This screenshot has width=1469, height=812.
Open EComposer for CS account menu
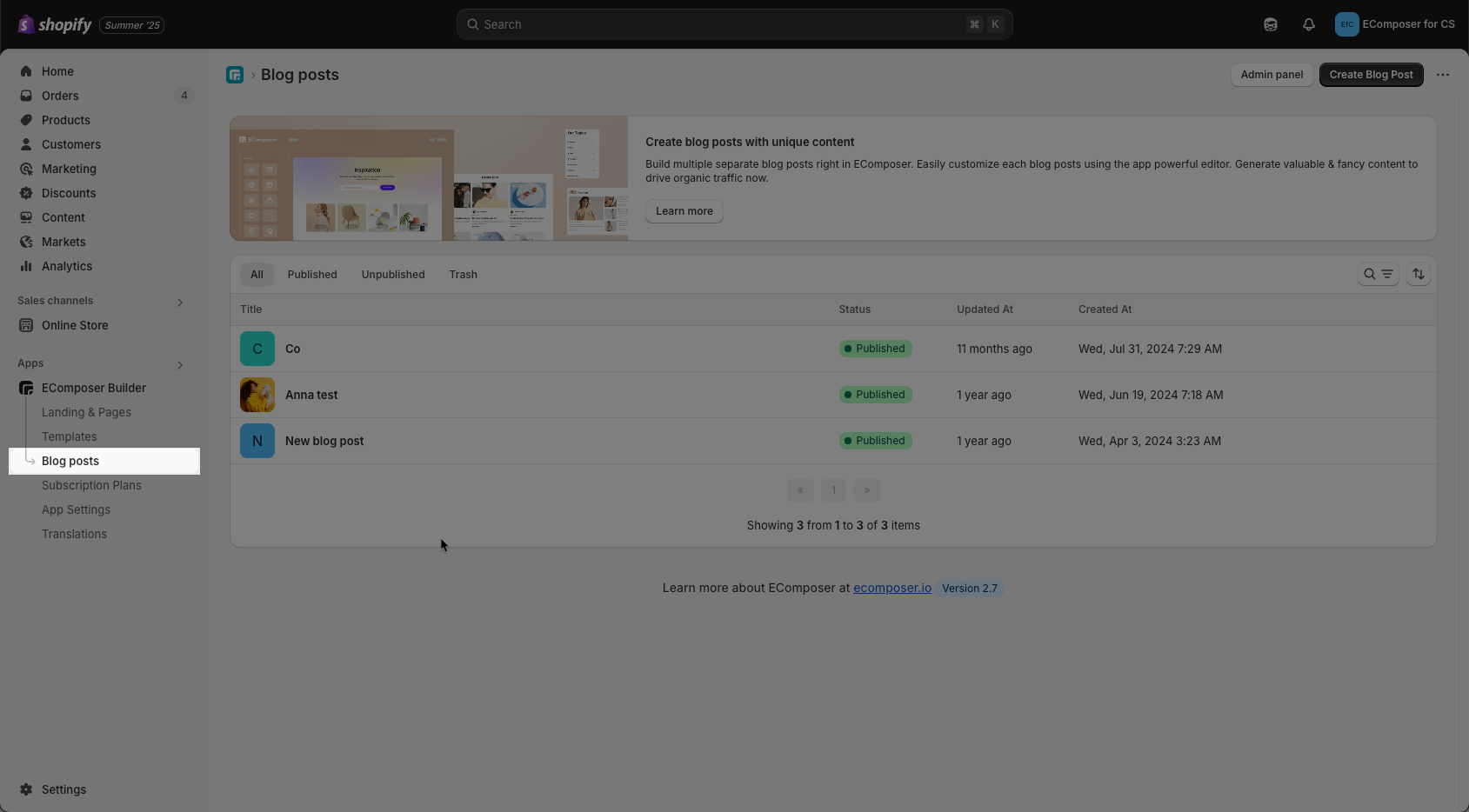tap(1395, 24)
